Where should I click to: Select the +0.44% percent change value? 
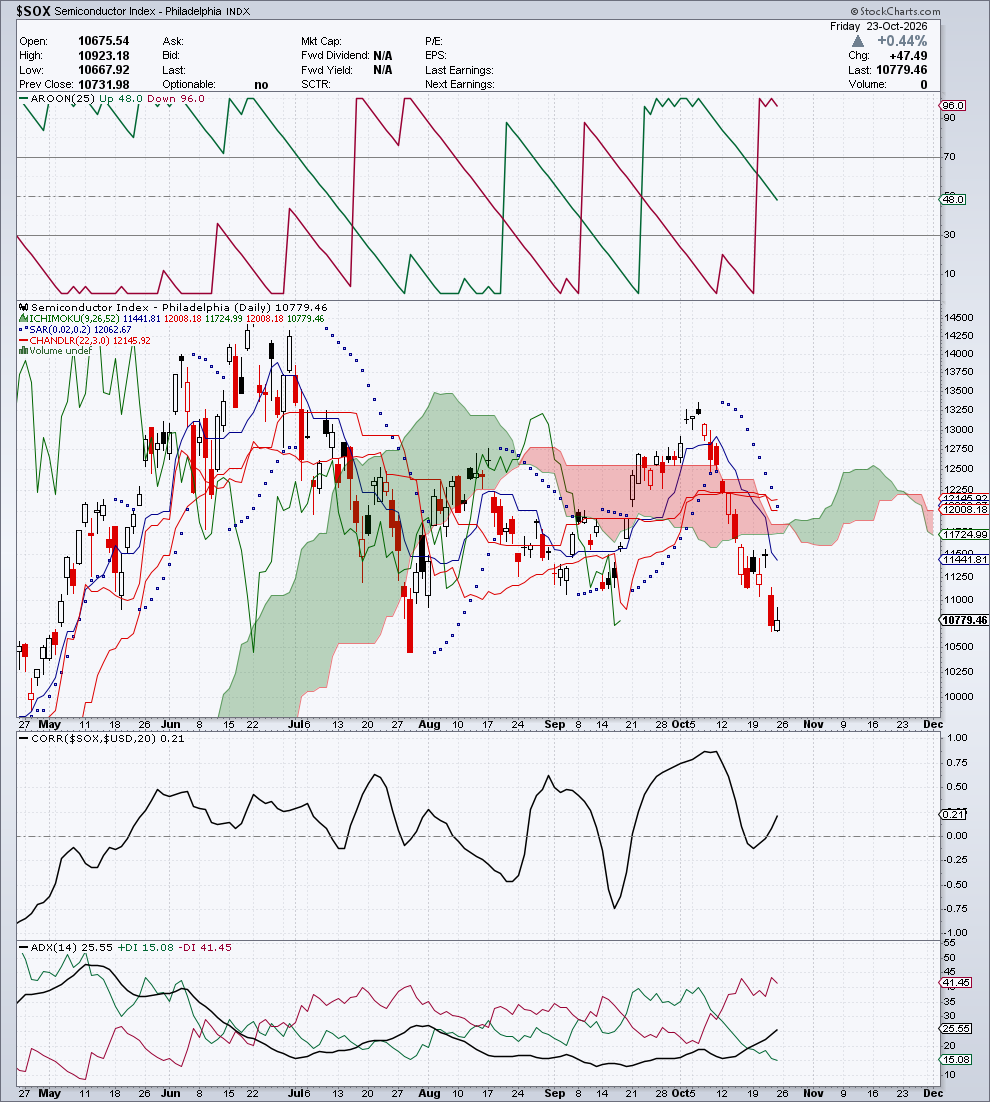click(x=902, y=41)
